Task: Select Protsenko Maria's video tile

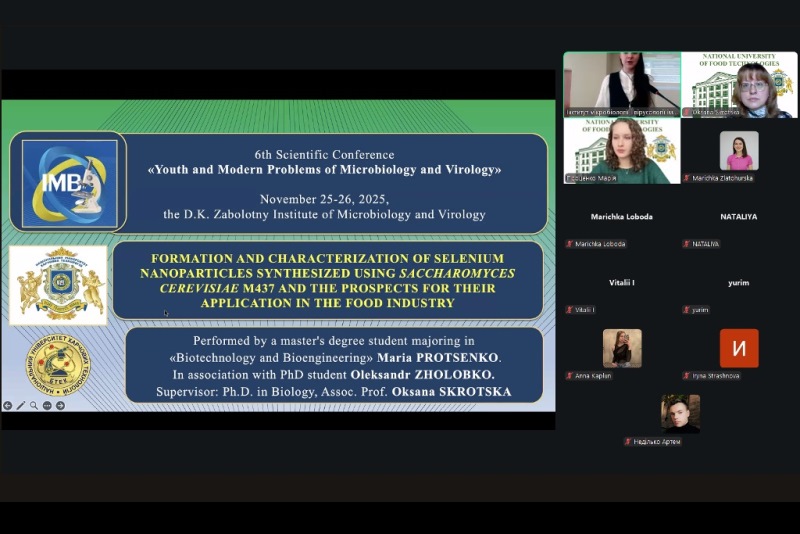Action: coord(622,150)
